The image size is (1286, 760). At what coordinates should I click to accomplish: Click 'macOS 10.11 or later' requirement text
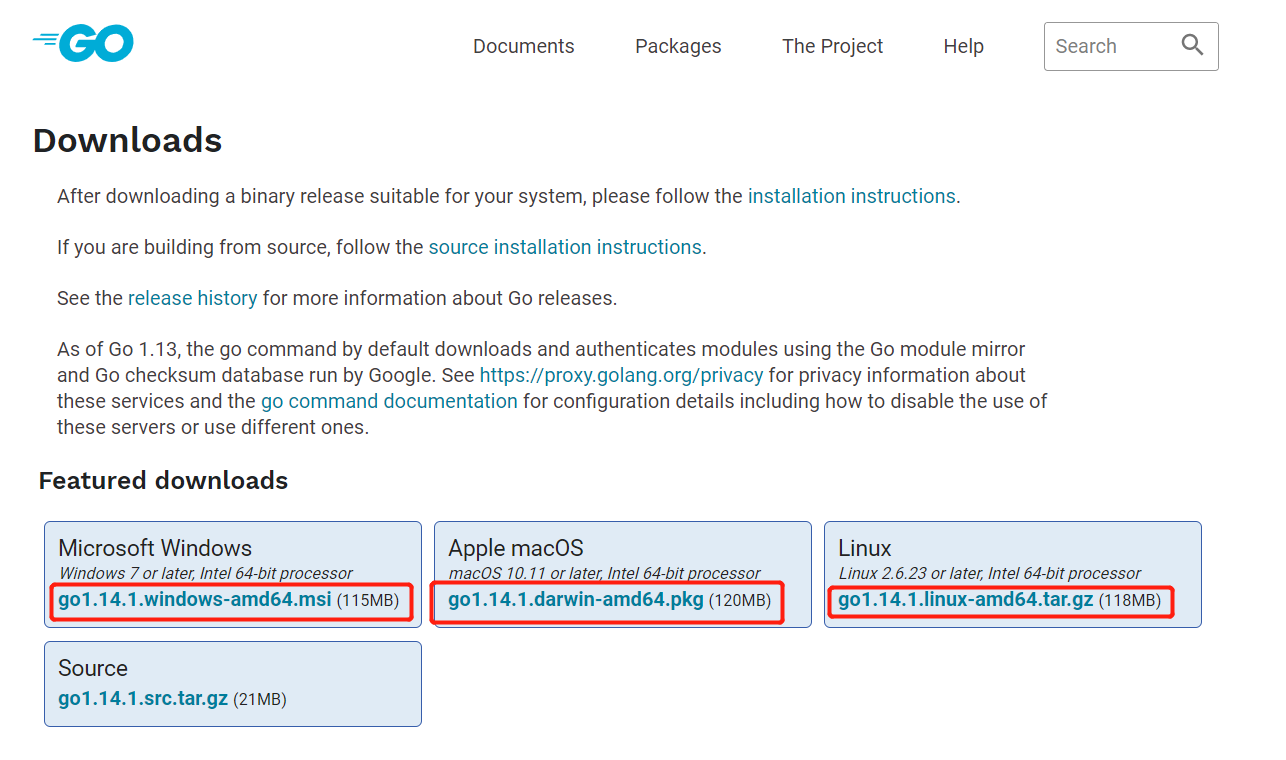click(605, 573)
